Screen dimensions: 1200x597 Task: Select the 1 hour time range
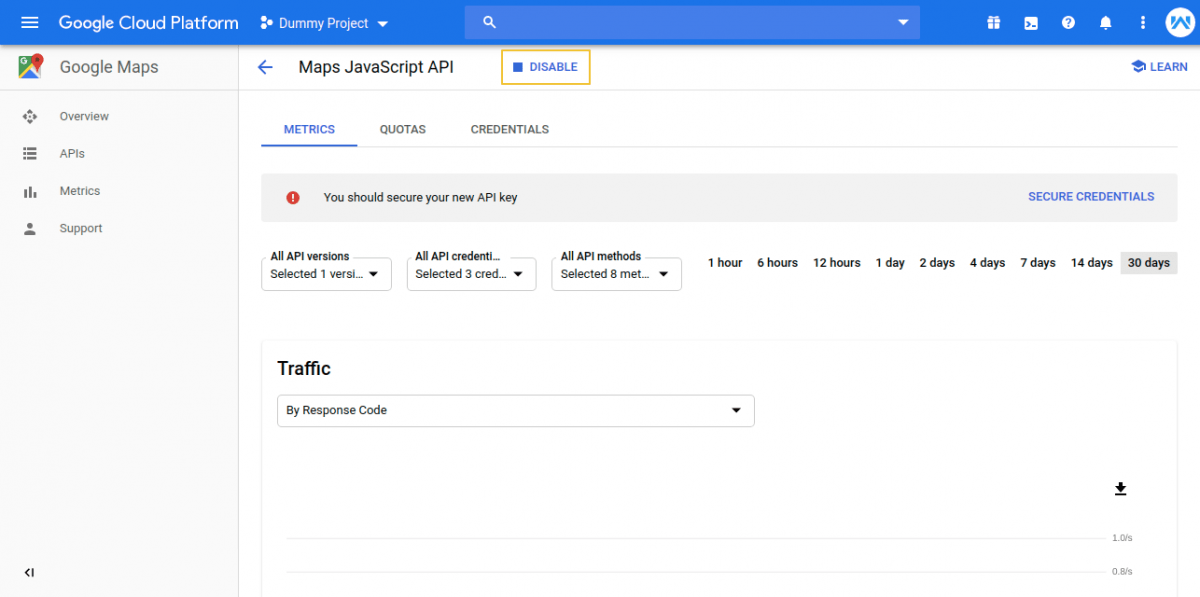coord(725,262)
